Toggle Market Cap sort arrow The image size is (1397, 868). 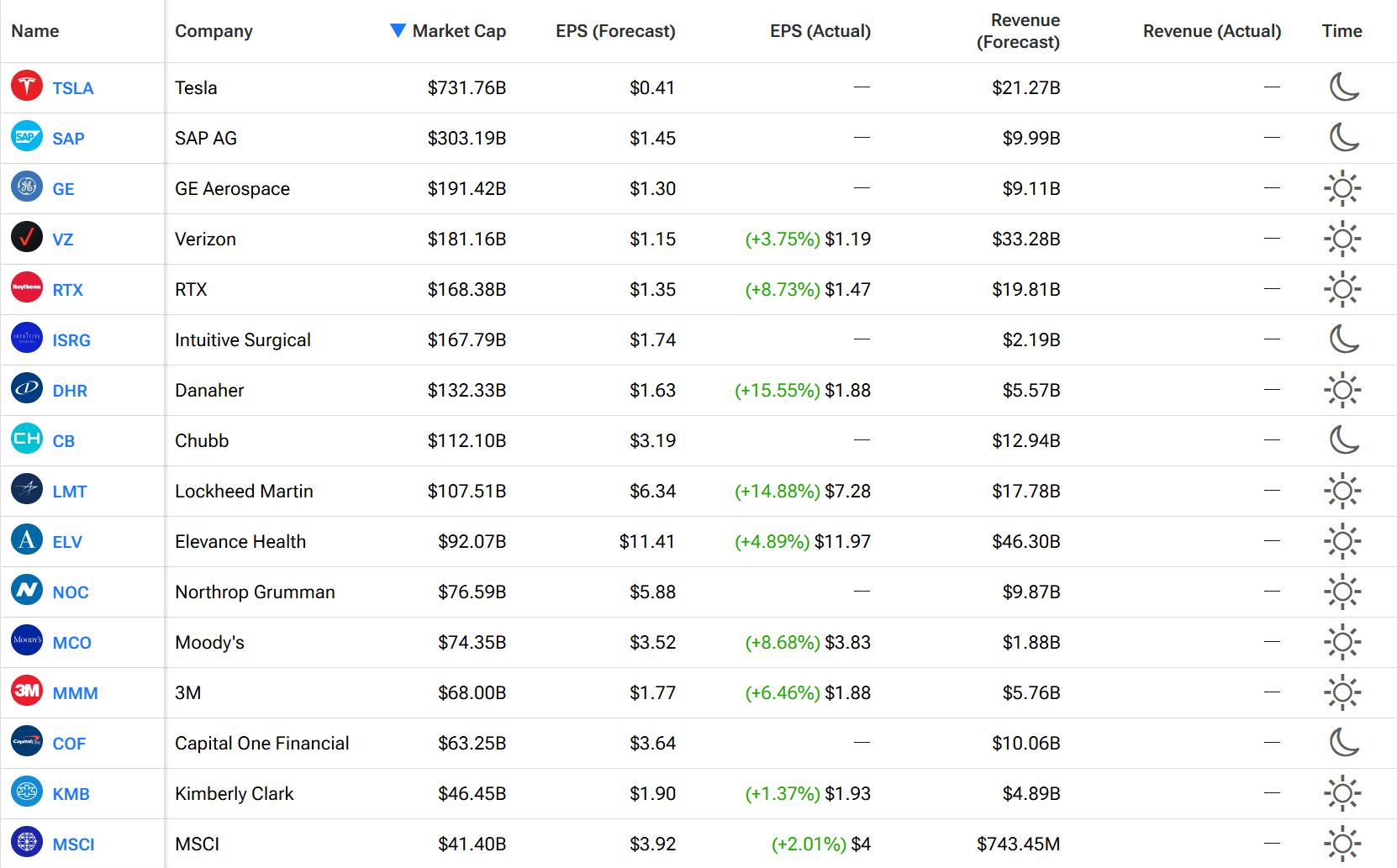(x=398, y=30)
